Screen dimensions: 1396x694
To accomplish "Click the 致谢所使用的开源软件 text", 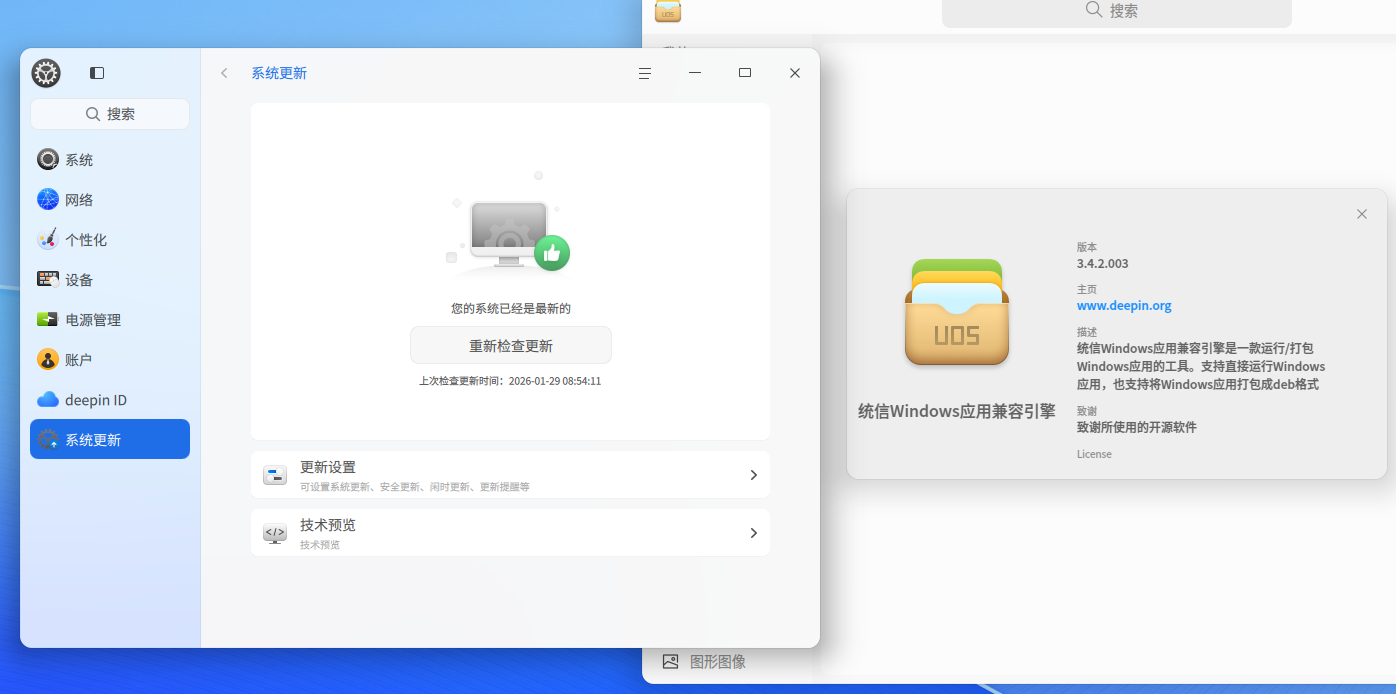I will (1137, 427).
